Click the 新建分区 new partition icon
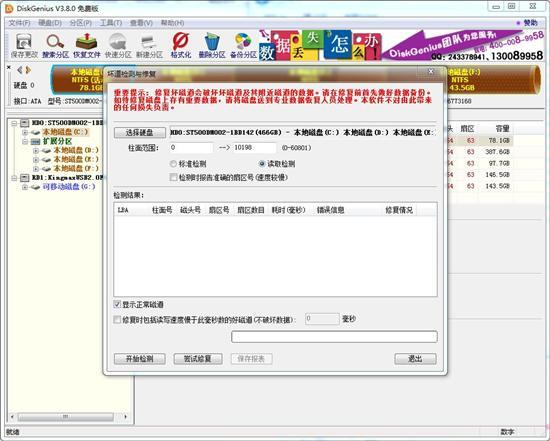The image size is (550, 441). pos(149,46)
